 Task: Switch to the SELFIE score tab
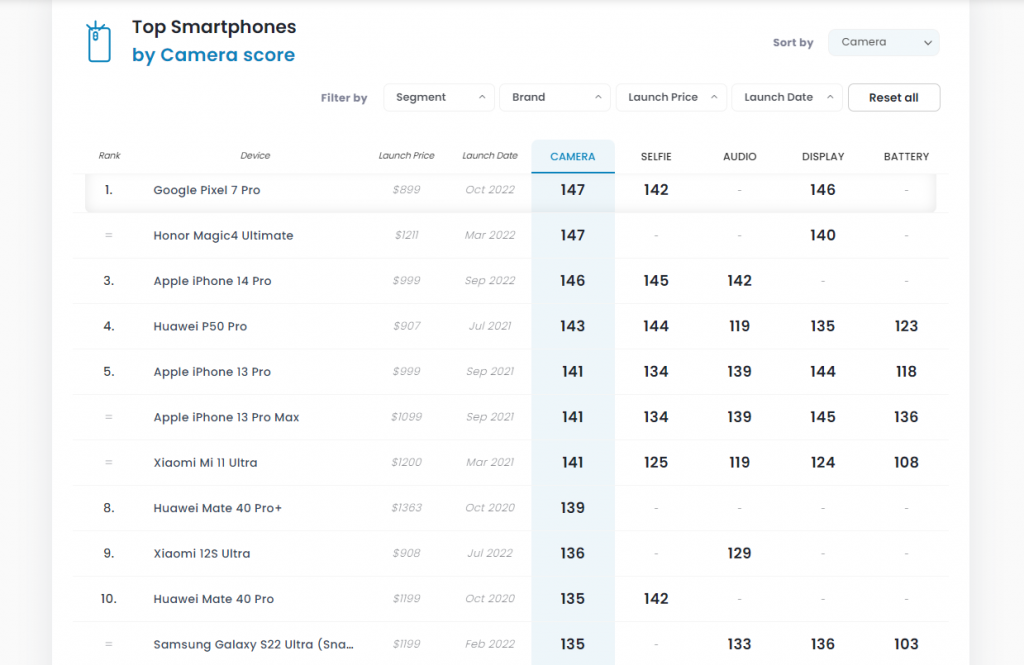pyautogui.click(x=656, y=157)
